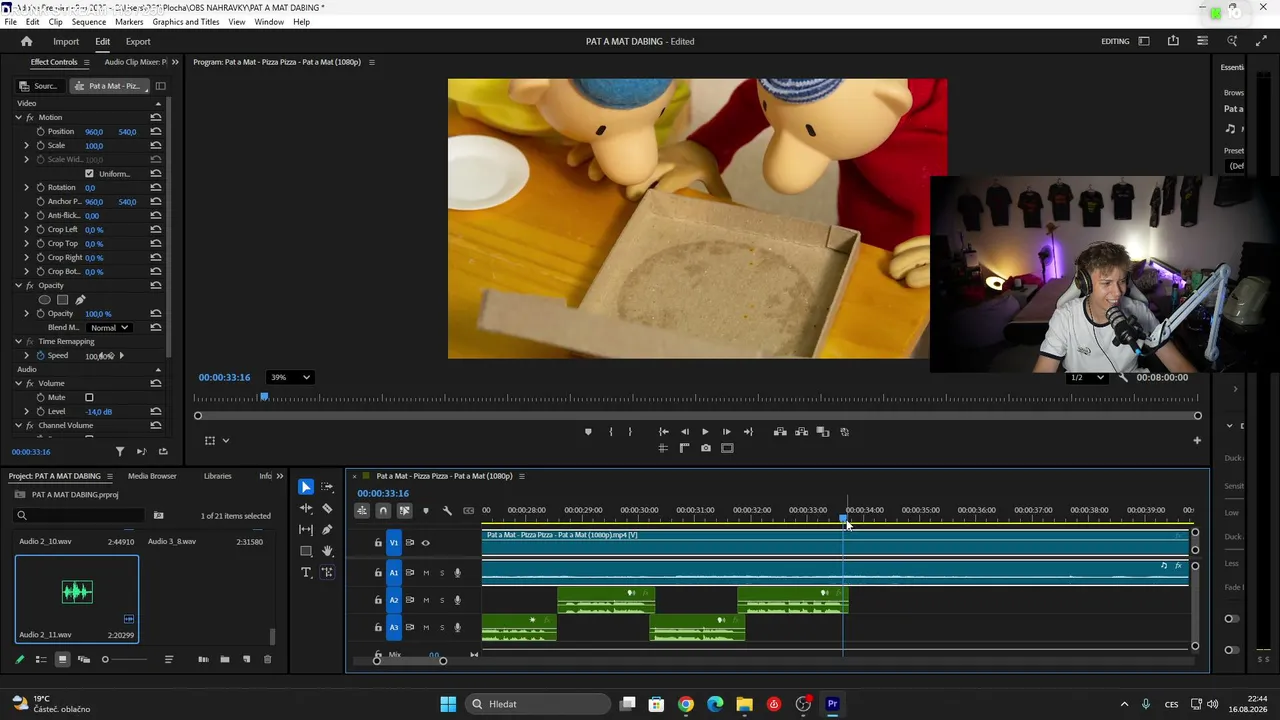This screenshot has width=1280, height=720.
Task: Click the Lift button in Program Monitor
Action: tap(780, 432)
